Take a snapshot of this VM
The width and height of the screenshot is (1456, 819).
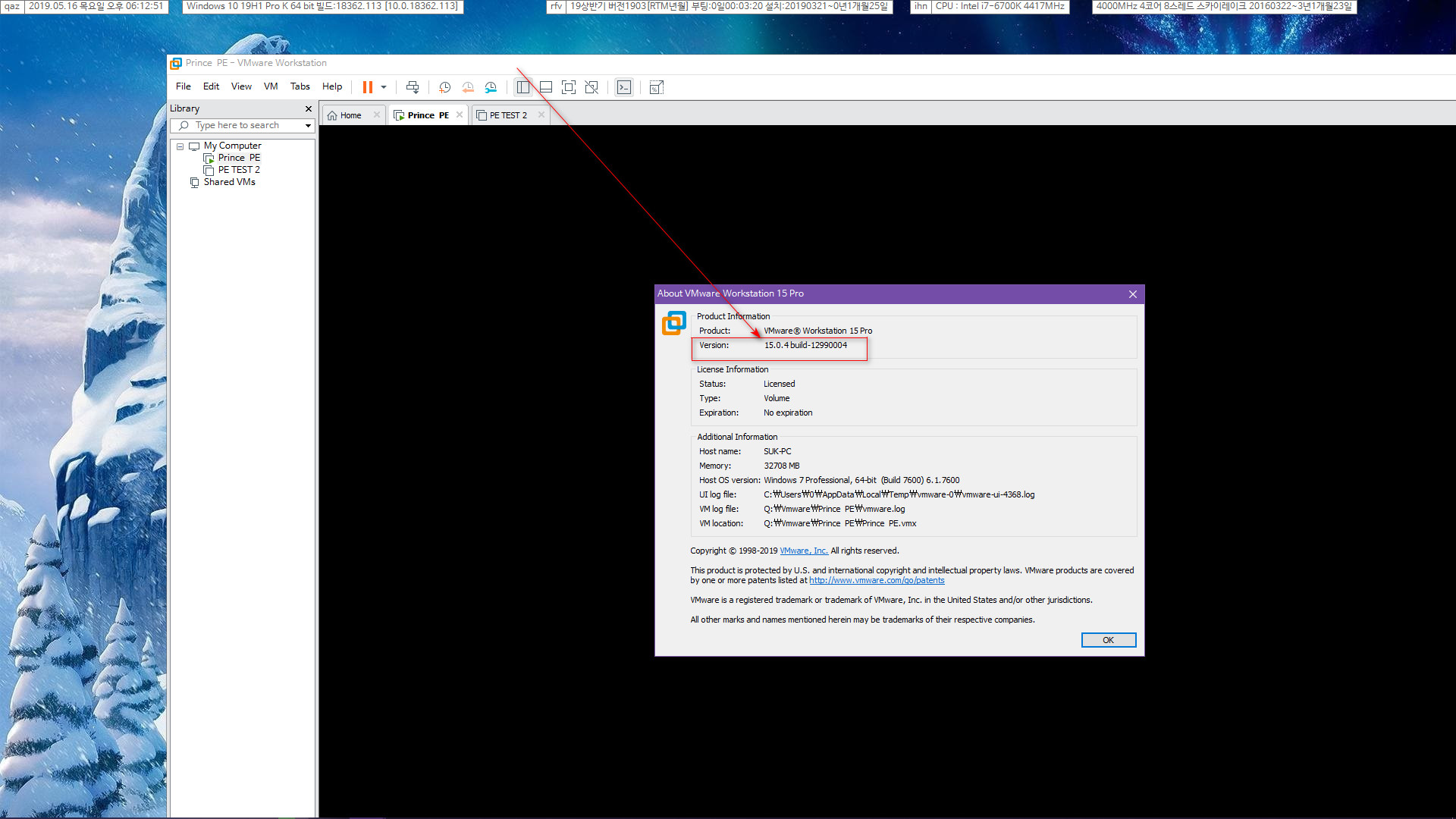[x=445, y=87]
